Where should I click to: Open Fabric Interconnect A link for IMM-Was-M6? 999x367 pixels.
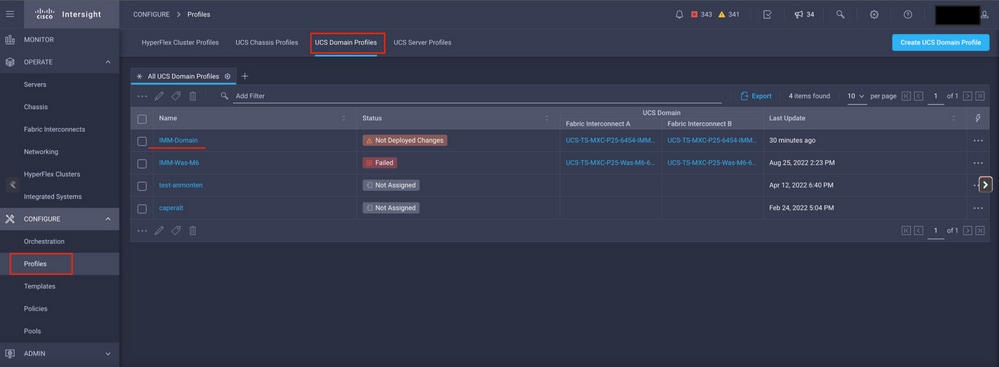610,163
